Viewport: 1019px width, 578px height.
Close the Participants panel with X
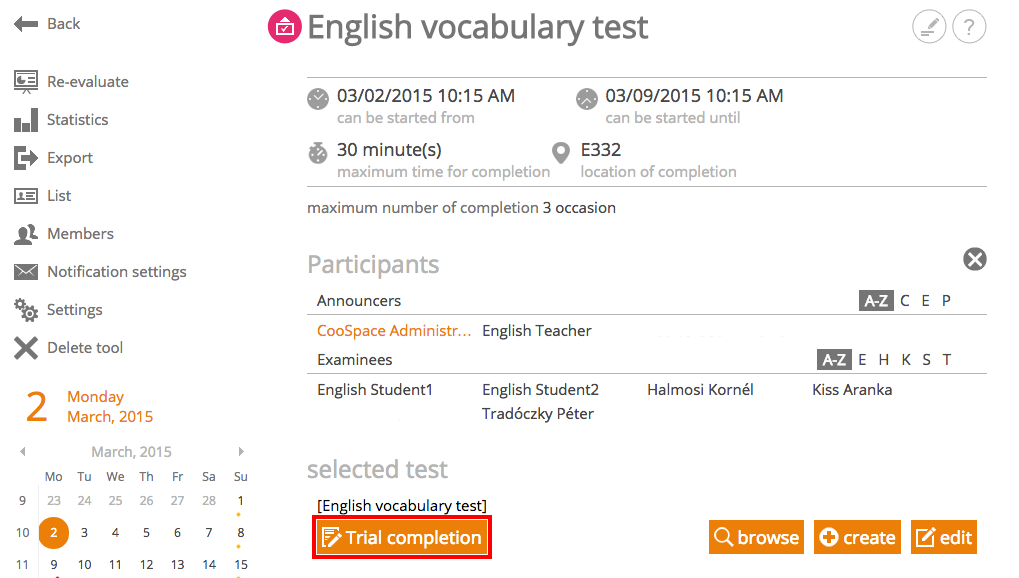[975, 259]
